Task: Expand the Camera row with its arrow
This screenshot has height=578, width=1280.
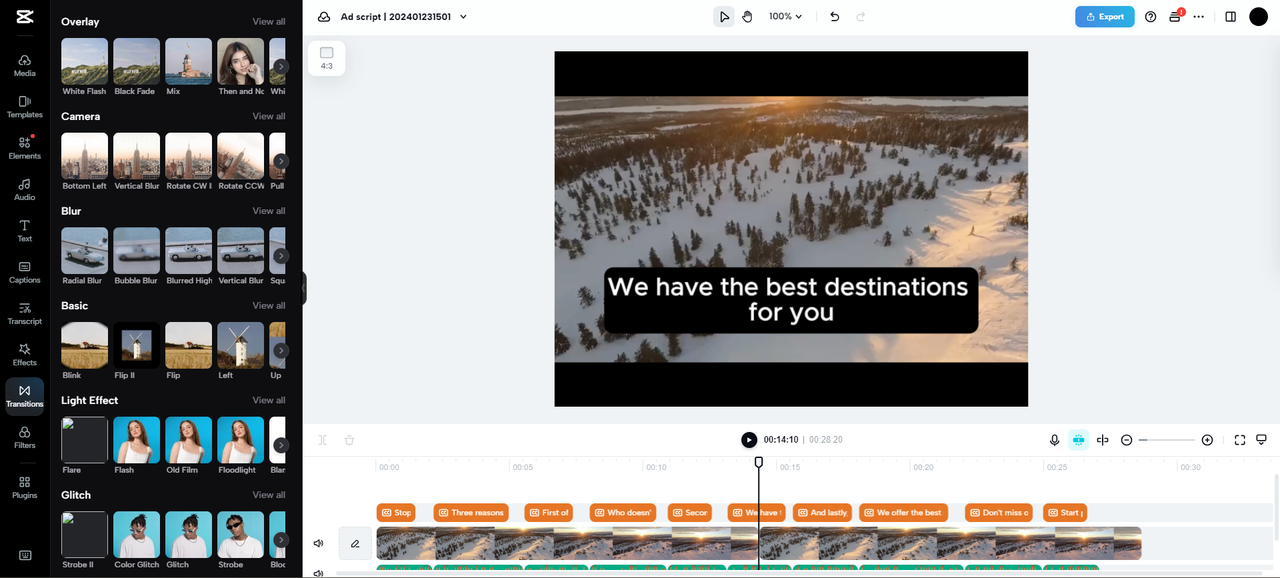Action: [x=281, y=161]
